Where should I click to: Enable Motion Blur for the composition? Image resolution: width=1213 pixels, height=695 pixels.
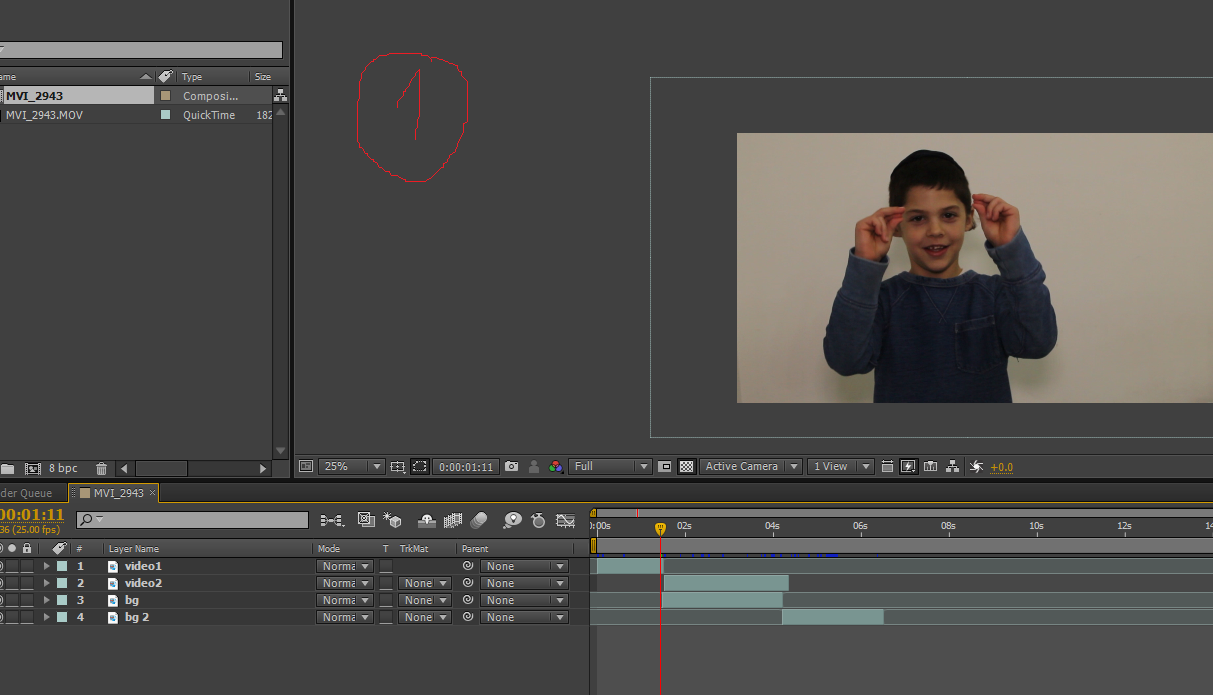coord(478,521)
